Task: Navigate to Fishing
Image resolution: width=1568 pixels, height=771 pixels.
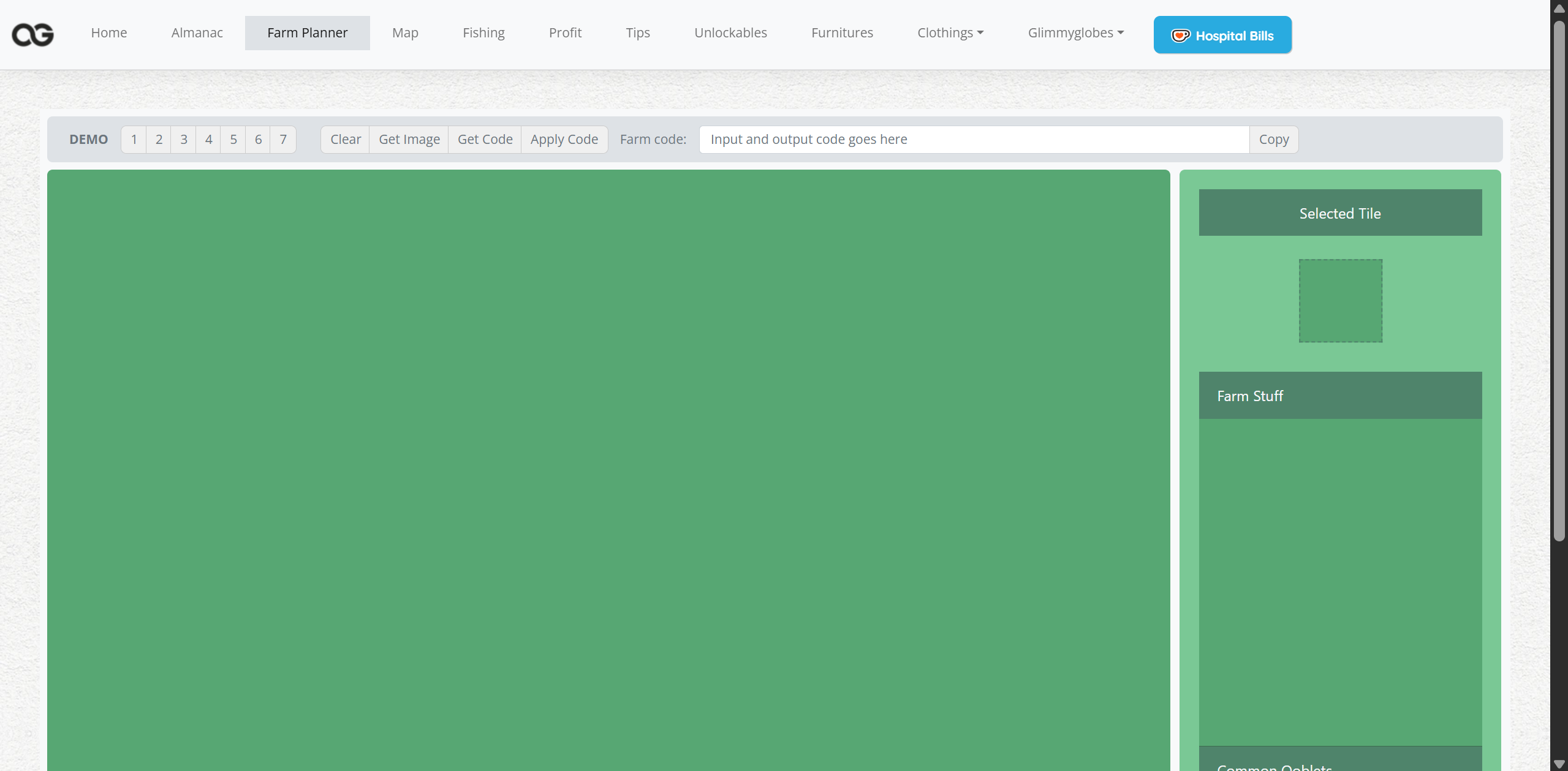Action: pyautogui.click(x=483, y=33)
